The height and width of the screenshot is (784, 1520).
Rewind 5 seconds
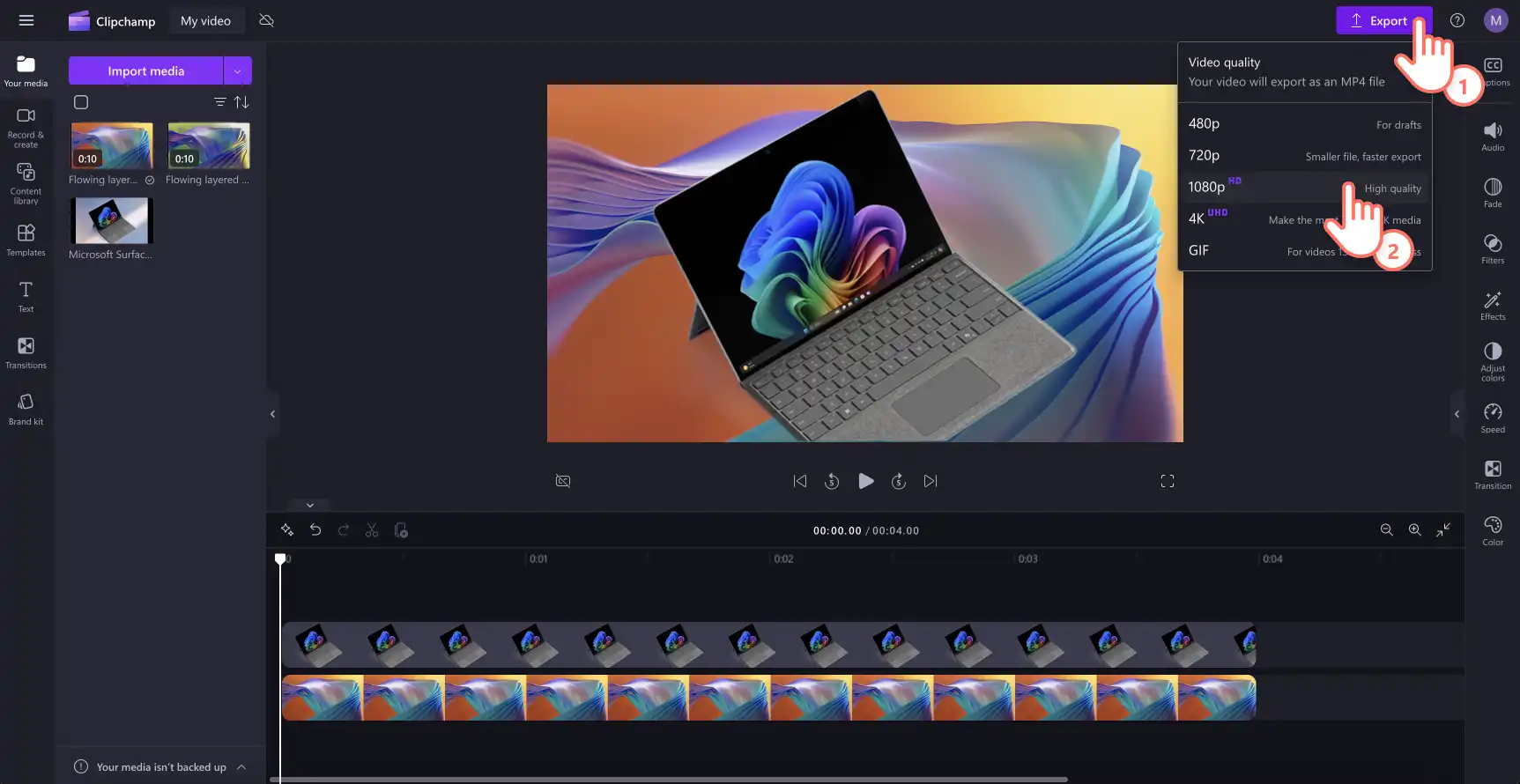[x=832, y=481]
